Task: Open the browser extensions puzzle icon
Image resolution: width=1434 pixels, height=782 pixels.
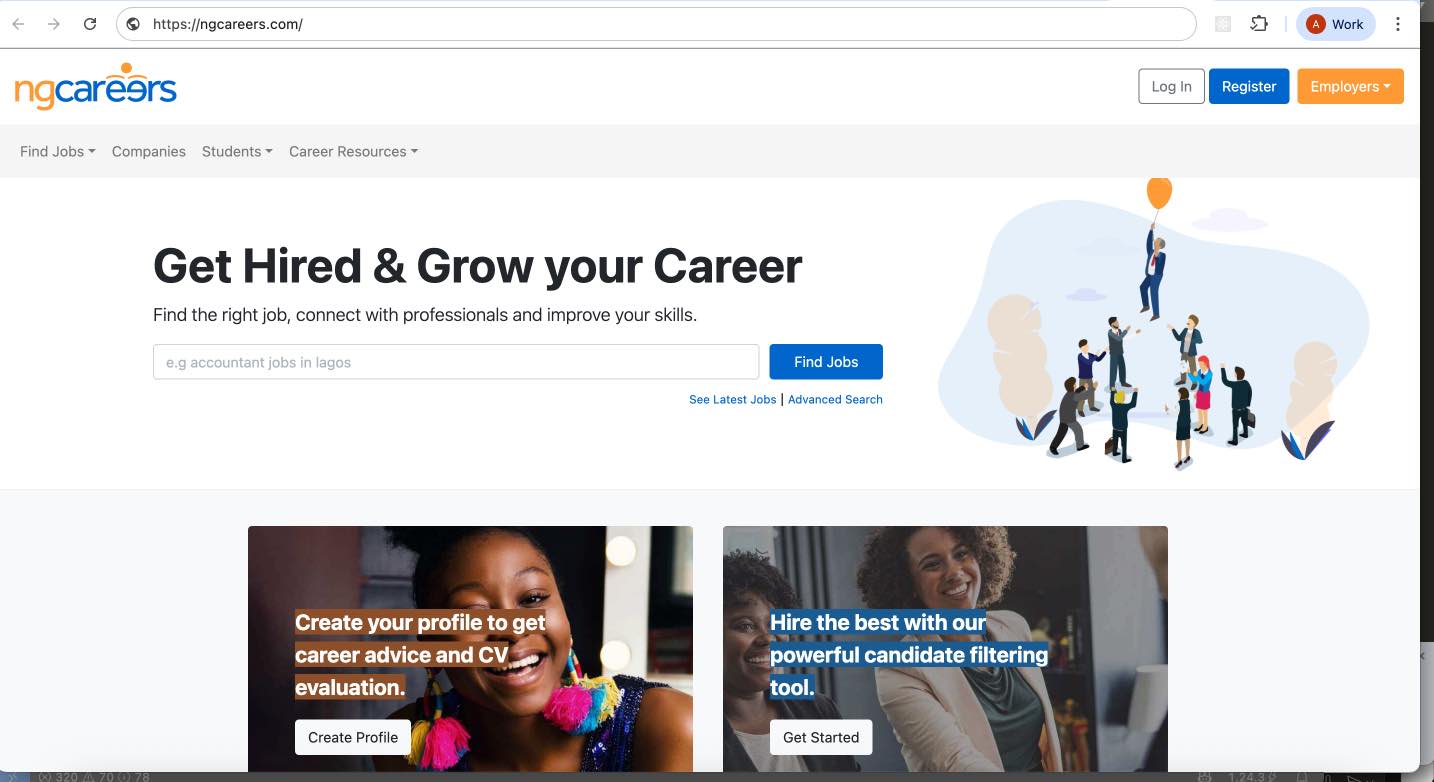Action: (1259, 24)
